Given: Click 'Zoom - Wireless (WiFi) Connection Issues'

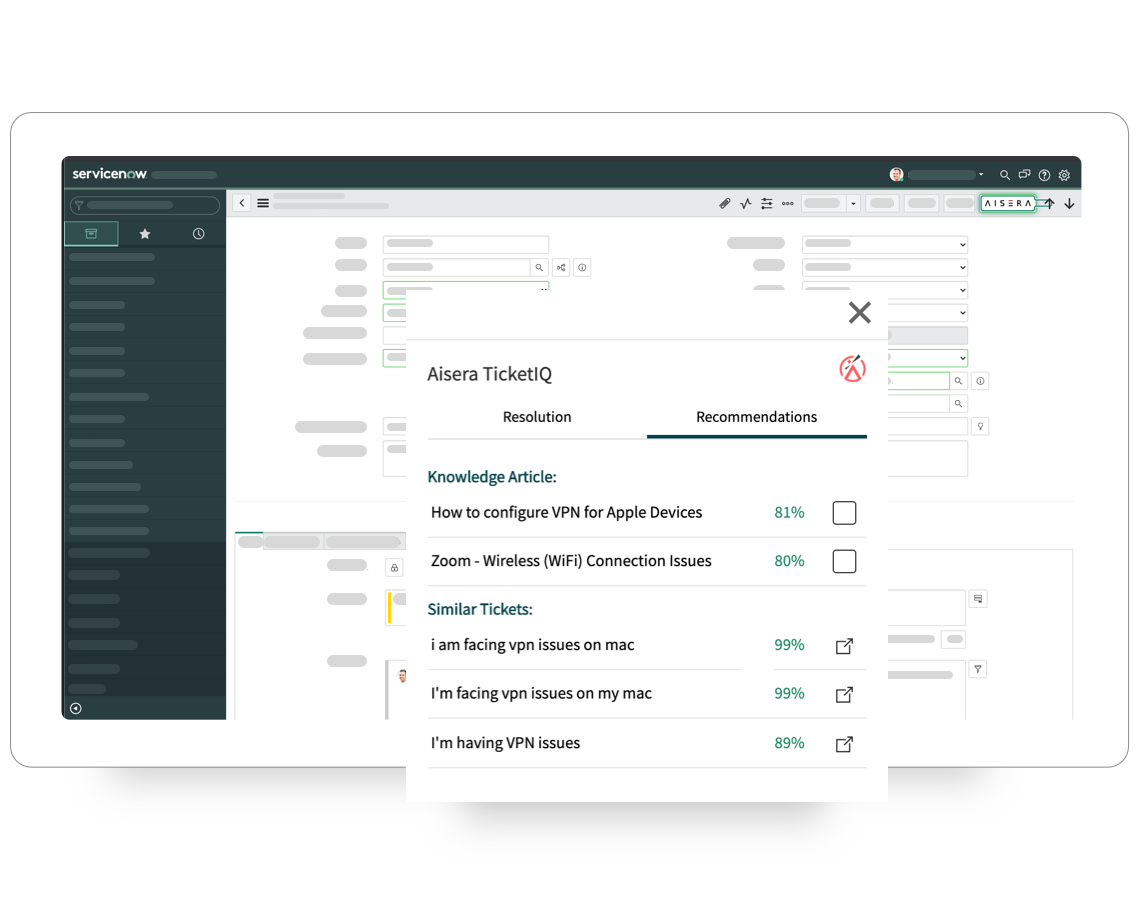Looking at the screenshot, I should coord(571,561).
